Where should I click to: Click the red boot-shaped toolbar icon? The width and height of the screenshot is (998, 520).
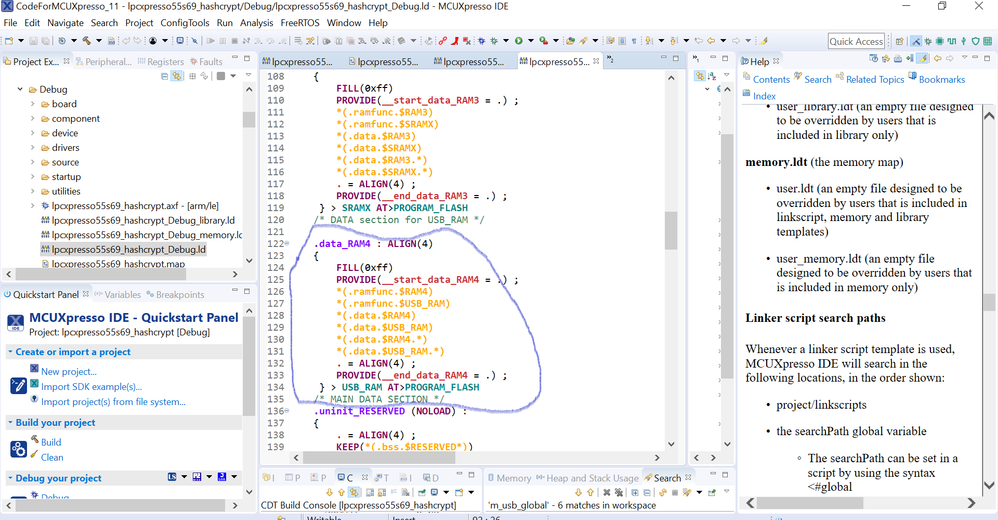coord(455,41)
